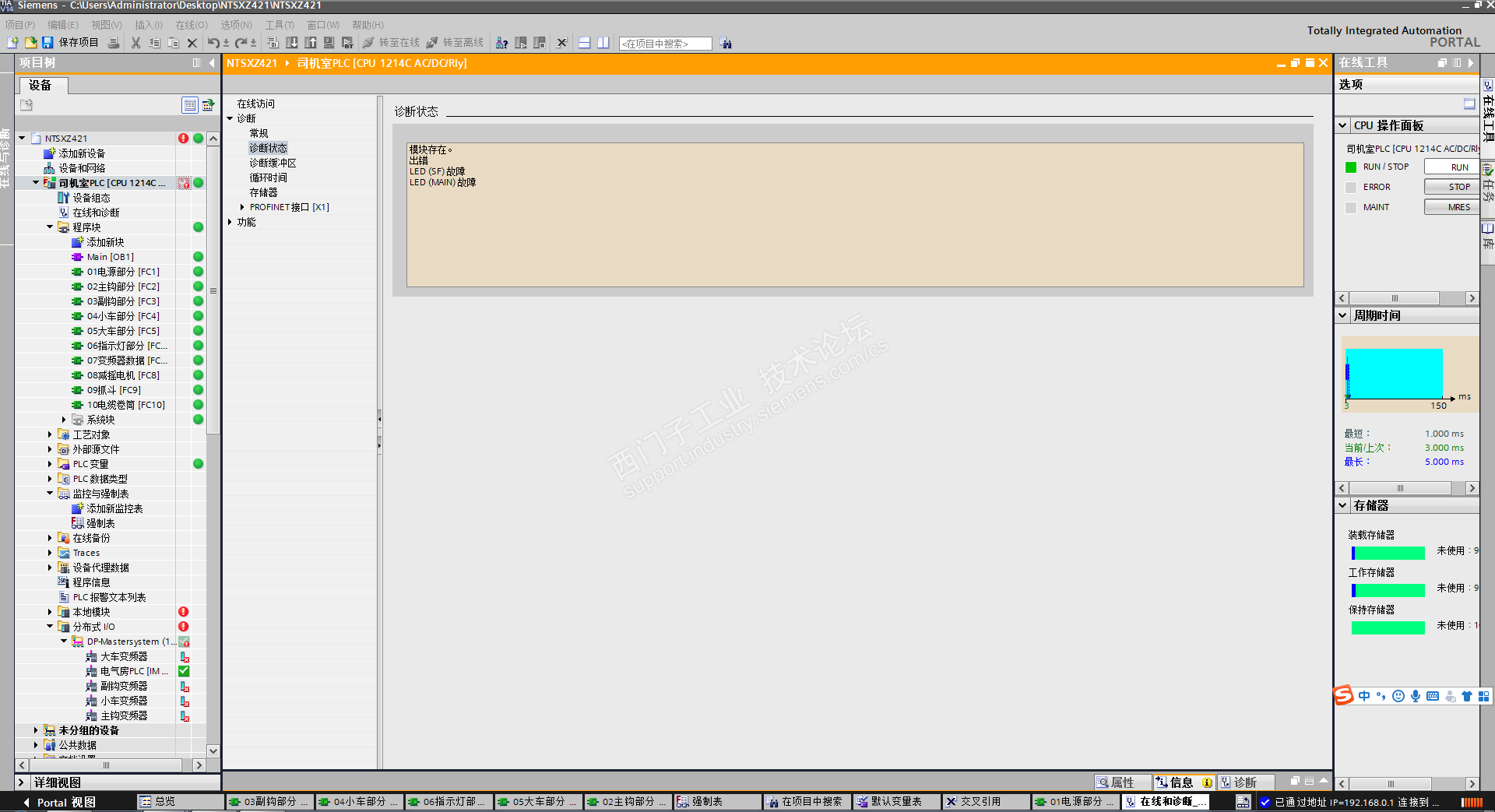1495x812 pixels.
Task: Click the Paste toolbar icon
Action: pyautogui.click(x=173, y=43)
